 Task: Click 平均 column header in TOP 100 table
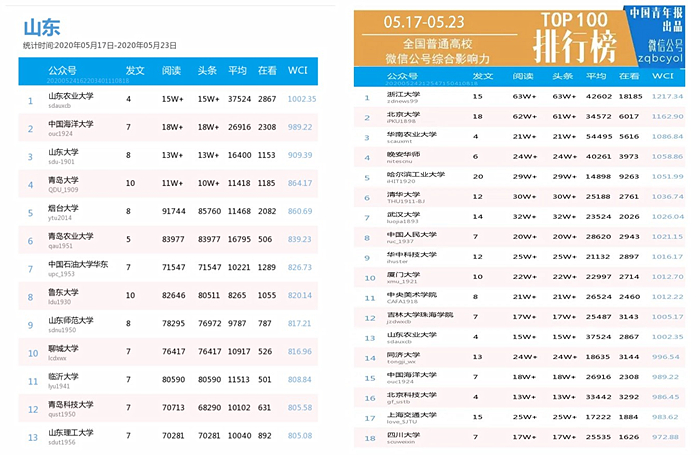(597, 76)
